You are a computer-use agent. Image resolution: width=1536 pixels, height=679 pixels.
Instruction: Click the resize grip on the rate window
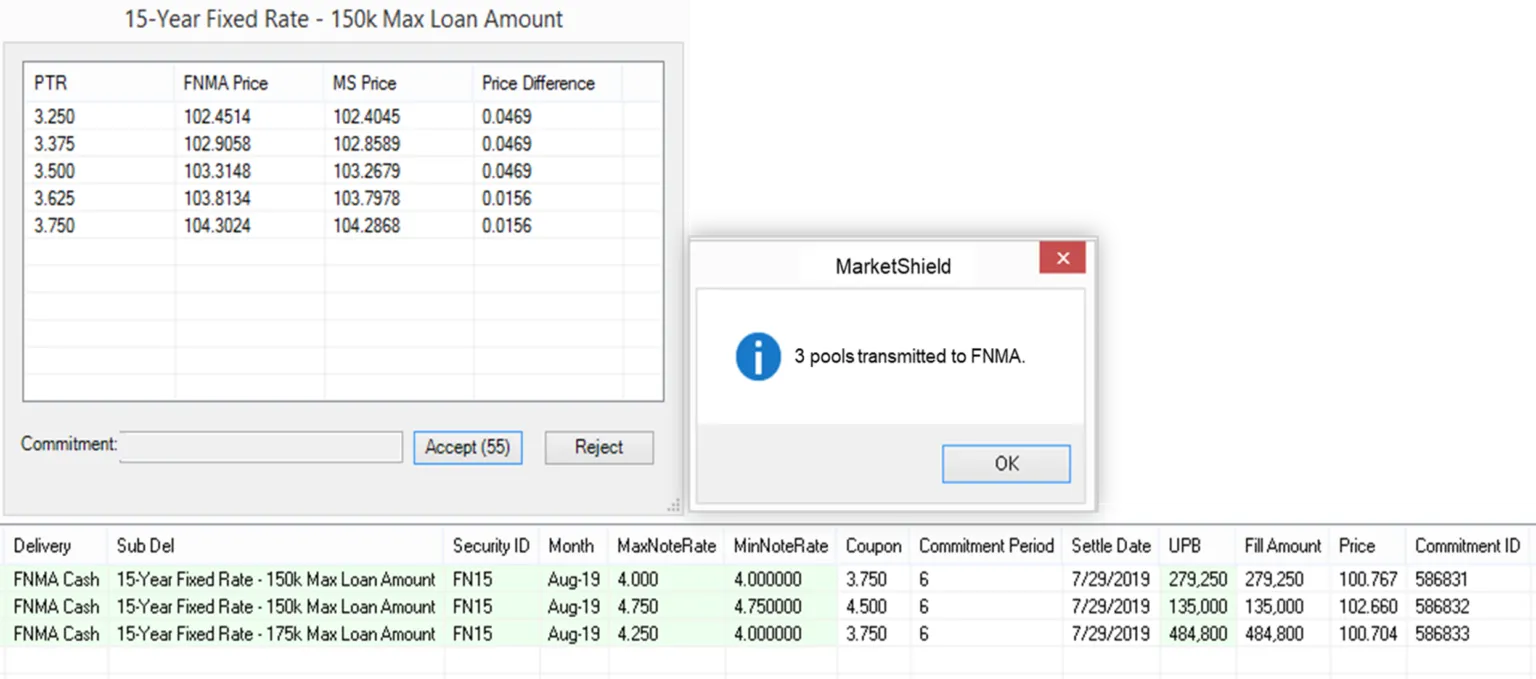(673, 506)
